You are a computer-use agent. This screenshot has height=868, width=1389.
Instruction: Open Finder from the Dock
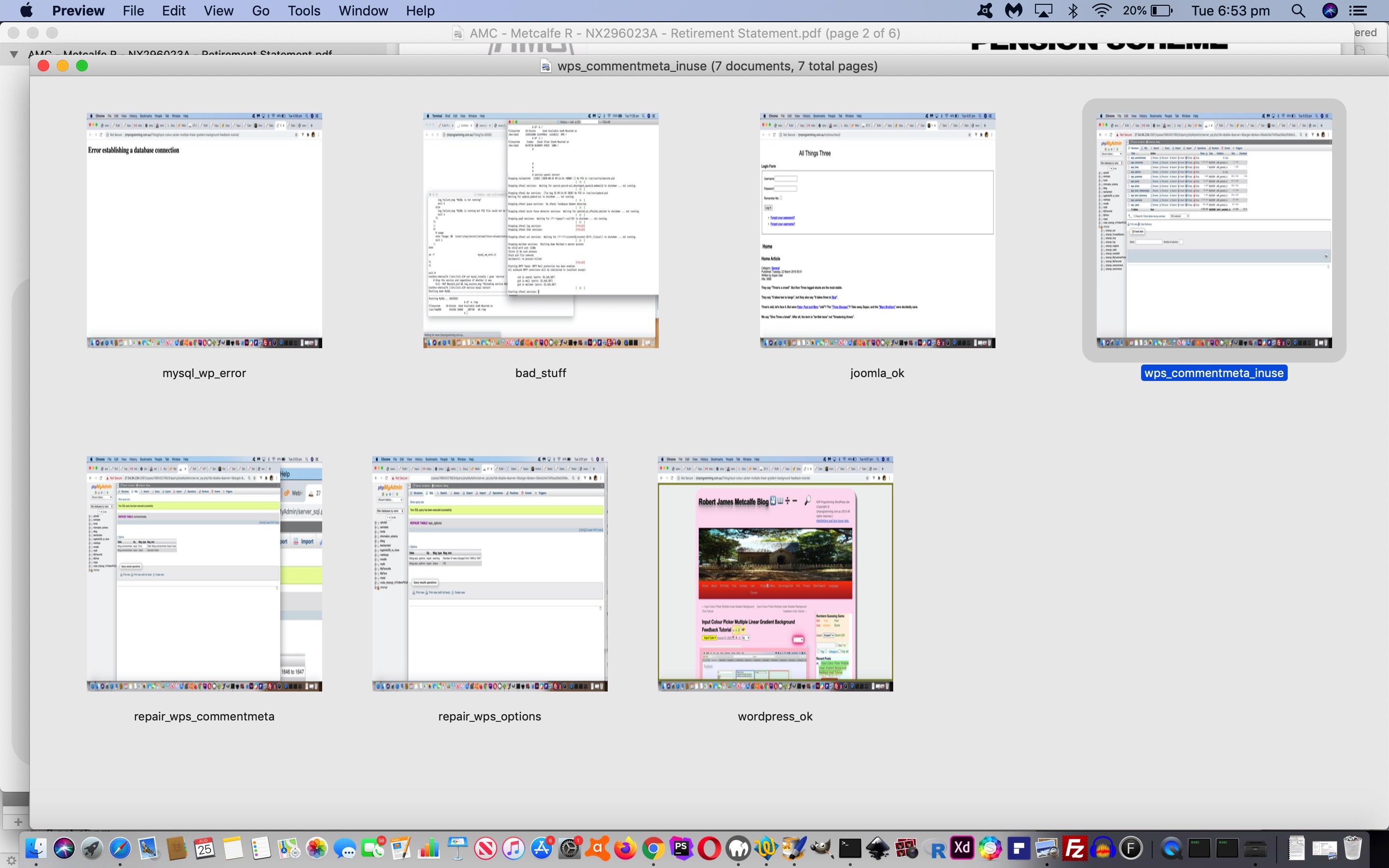[36, 848]
